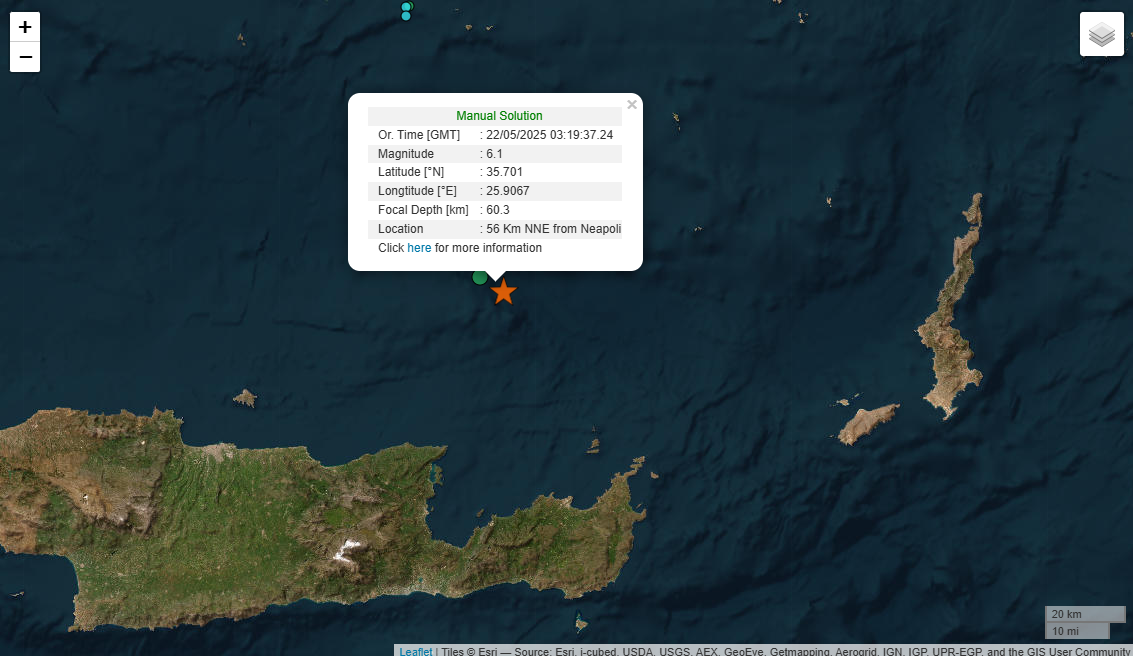Click the 'Manual Solution' popup heading
Image resolution: width=1133 pixels, height=656 pixels.
point(499,116)
